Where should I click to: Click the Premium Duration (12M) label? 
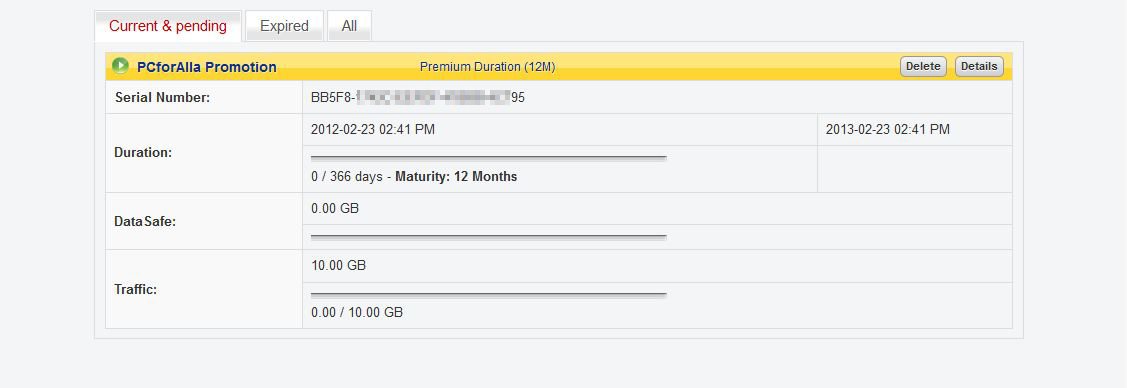(x=487, y=67)
